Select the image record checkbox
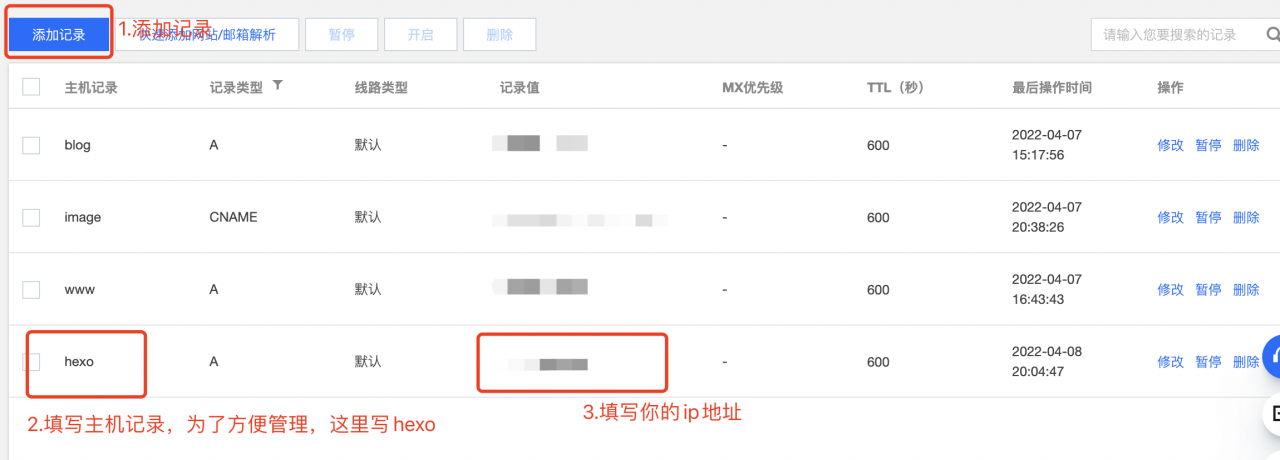1280x460 pixels. (x=31, y=217)
